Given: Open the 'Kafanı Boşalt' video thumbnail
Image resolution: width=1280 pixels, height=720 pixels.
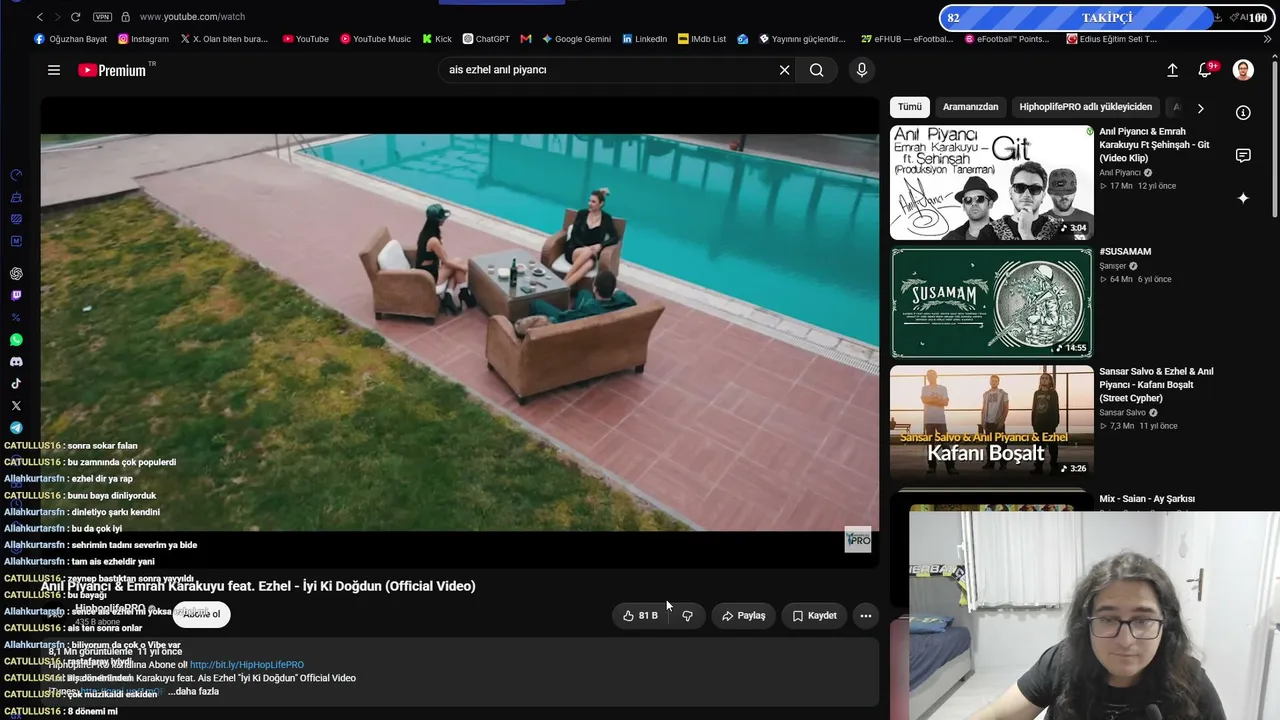Looking at the screenshot, I should pyautogui.click(x=992, y=421).
